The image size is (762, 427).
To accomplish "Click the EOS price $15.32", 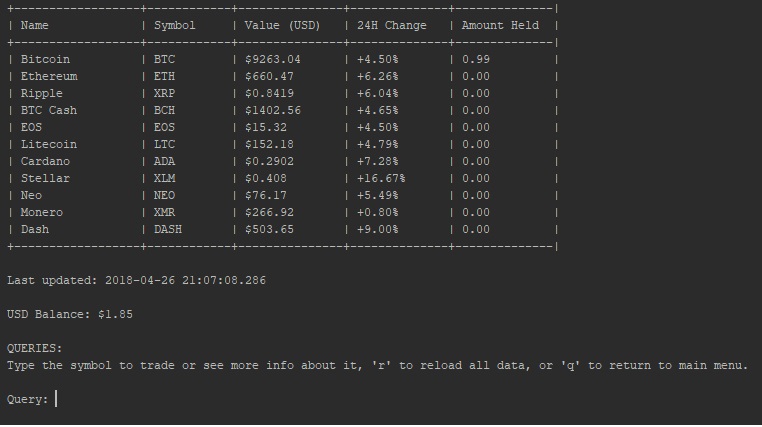I will [x=265, y=127].
